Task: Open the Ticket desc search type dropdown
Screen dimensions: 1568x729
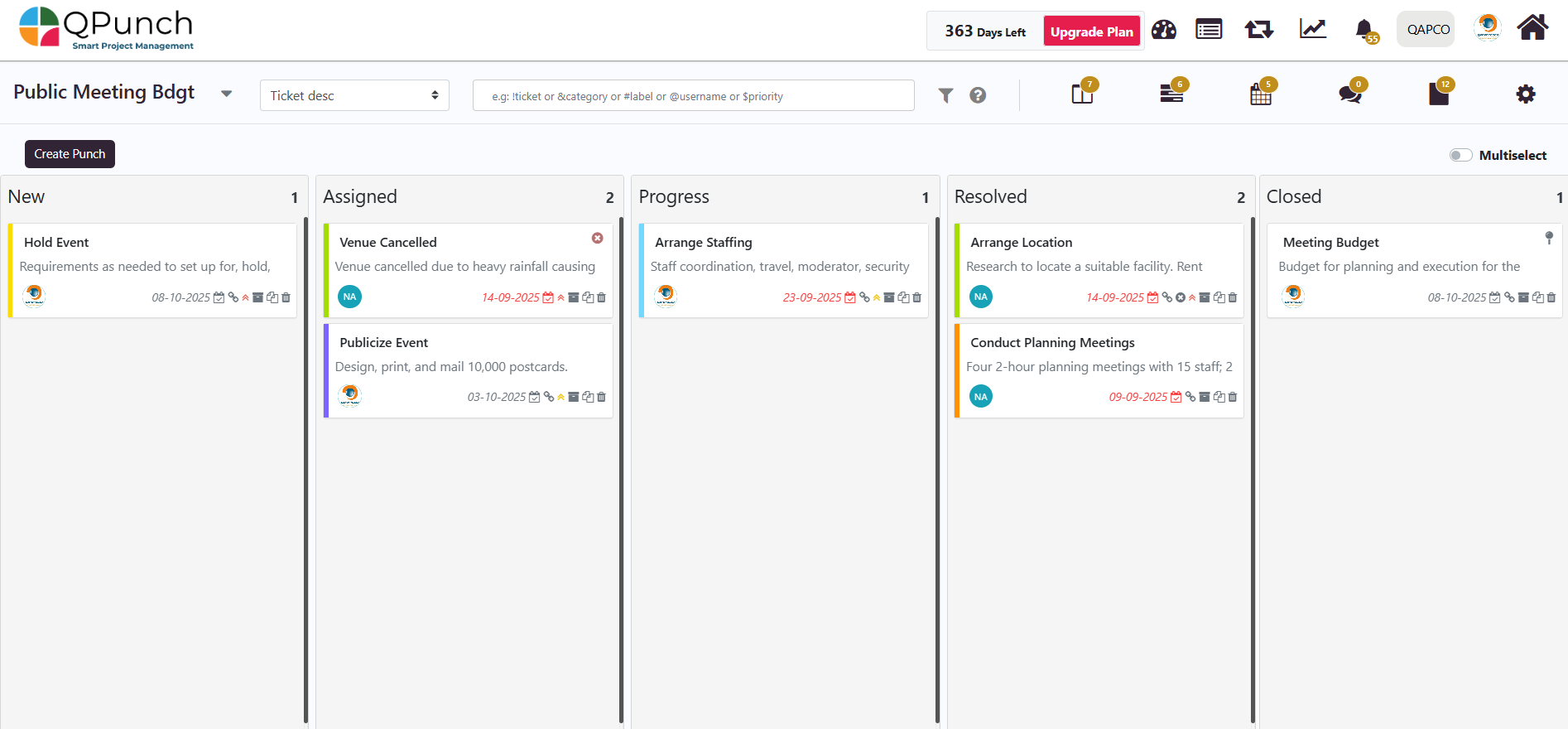Action: (354, 95)
